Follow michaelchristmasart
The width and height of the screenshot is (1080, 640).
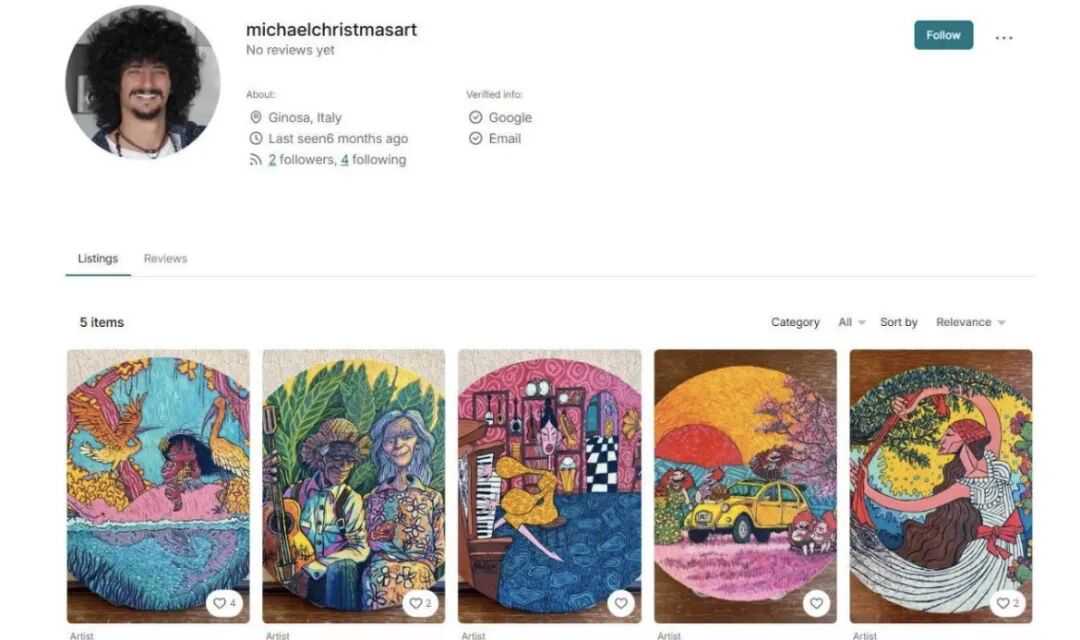(x=943, y=35)
